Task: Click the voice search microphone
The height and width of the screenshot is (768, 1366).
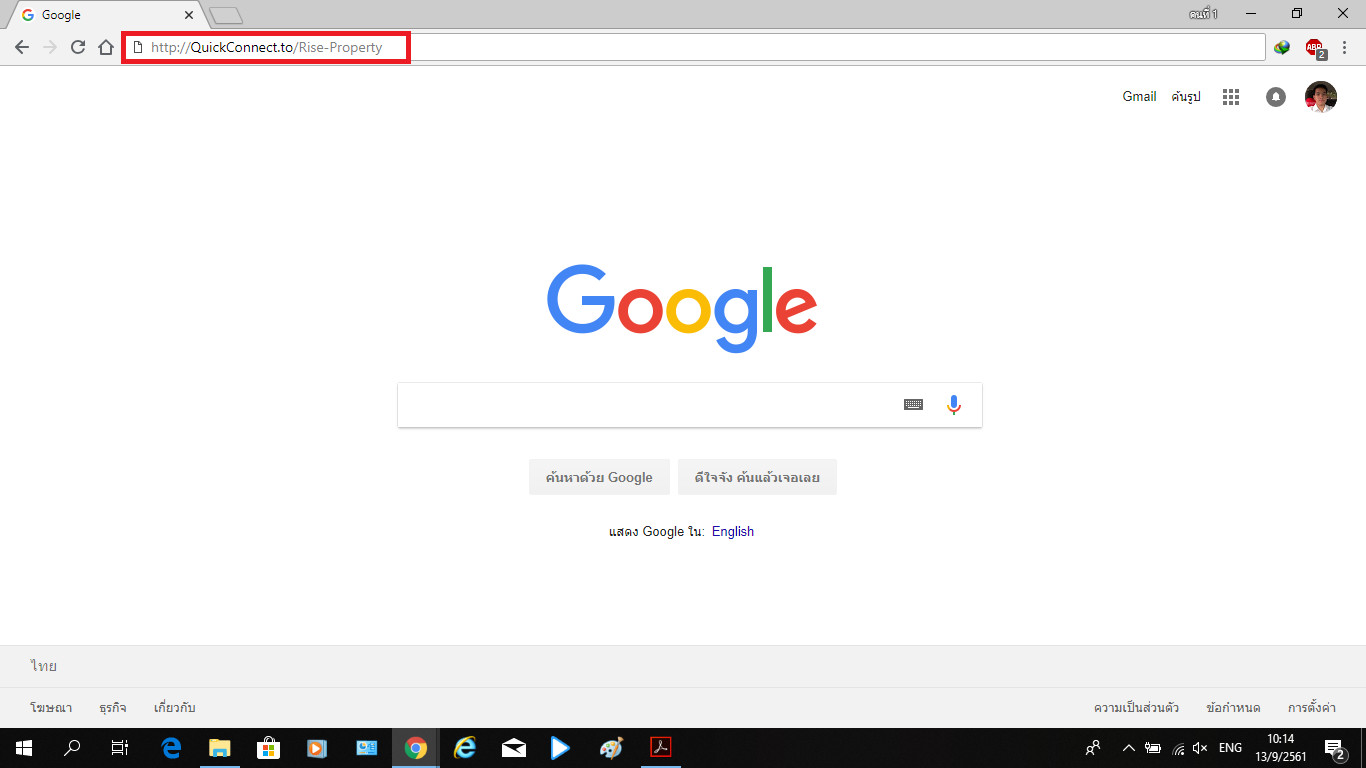Action: (953, 405)
